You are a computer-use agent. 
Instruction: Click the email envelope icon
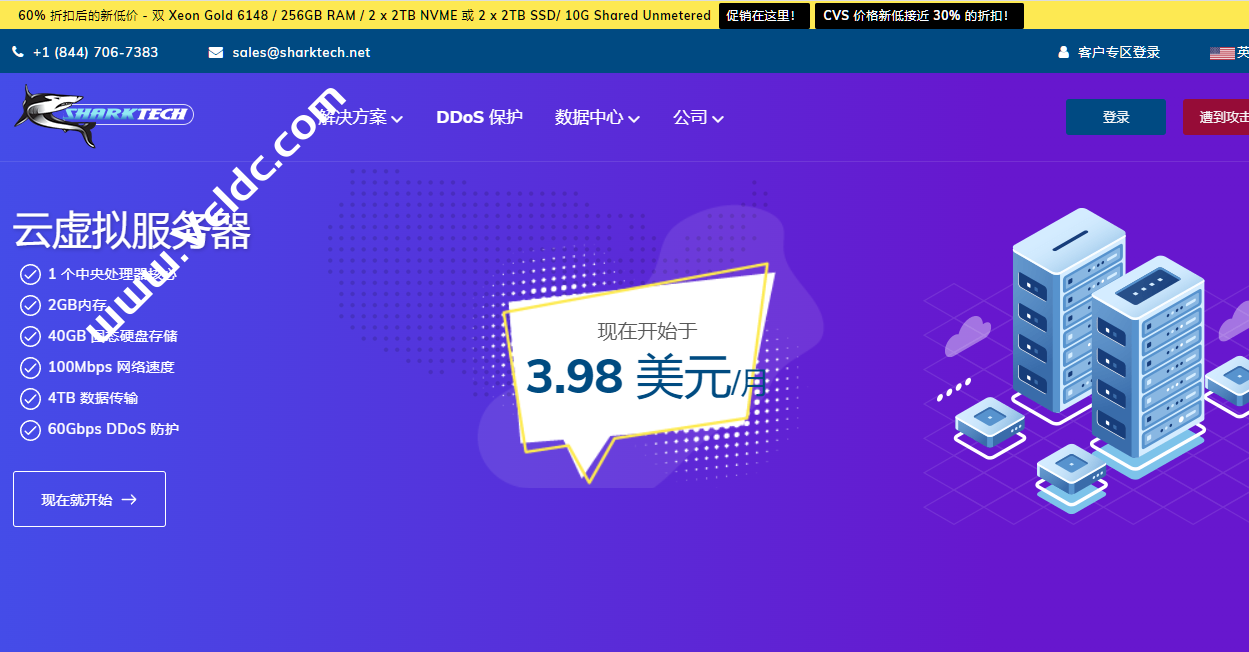[216, 52]
